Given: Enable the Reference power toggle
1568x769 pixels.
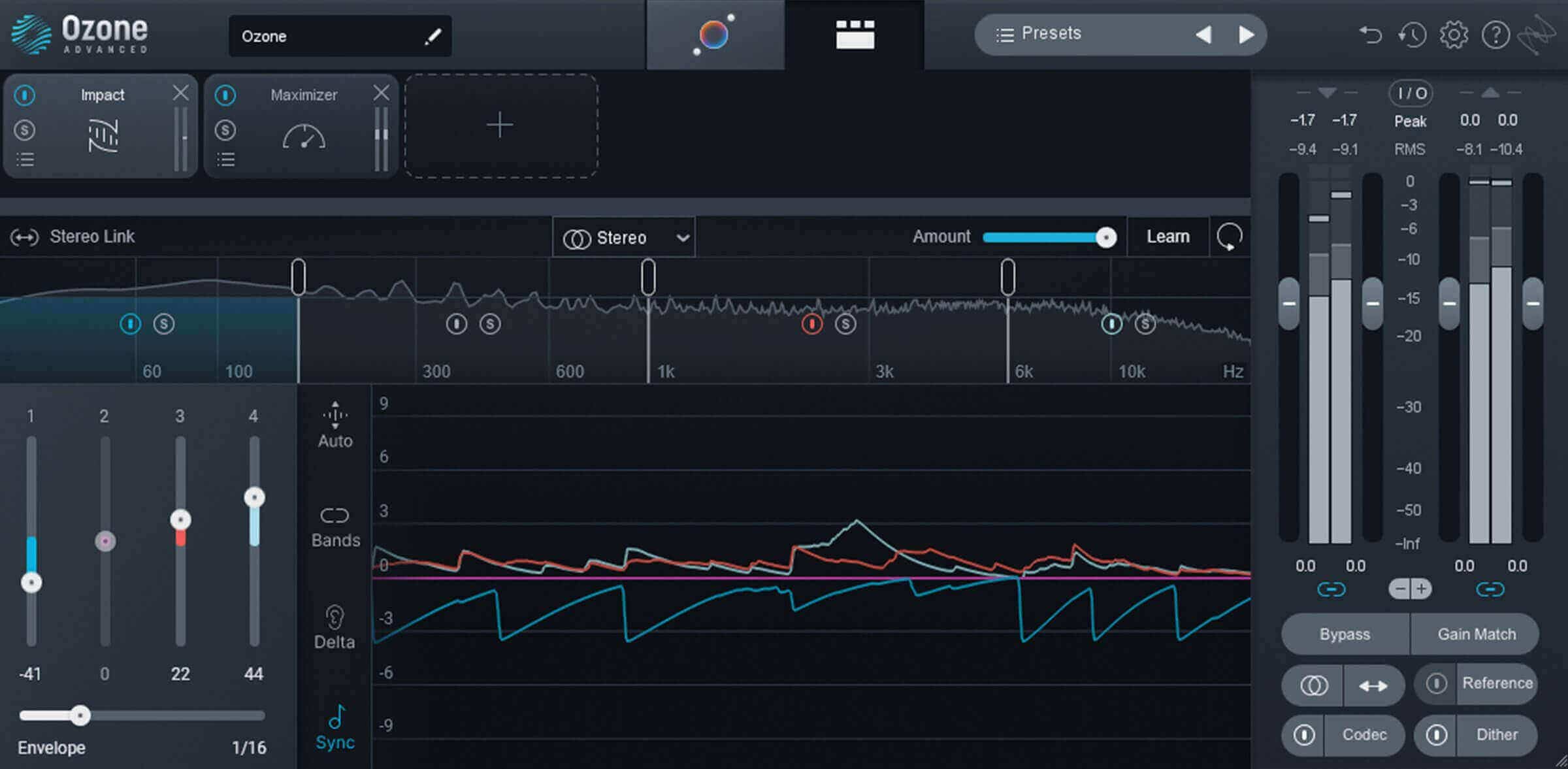Looking at the screenshot, I should point(1436,683).
